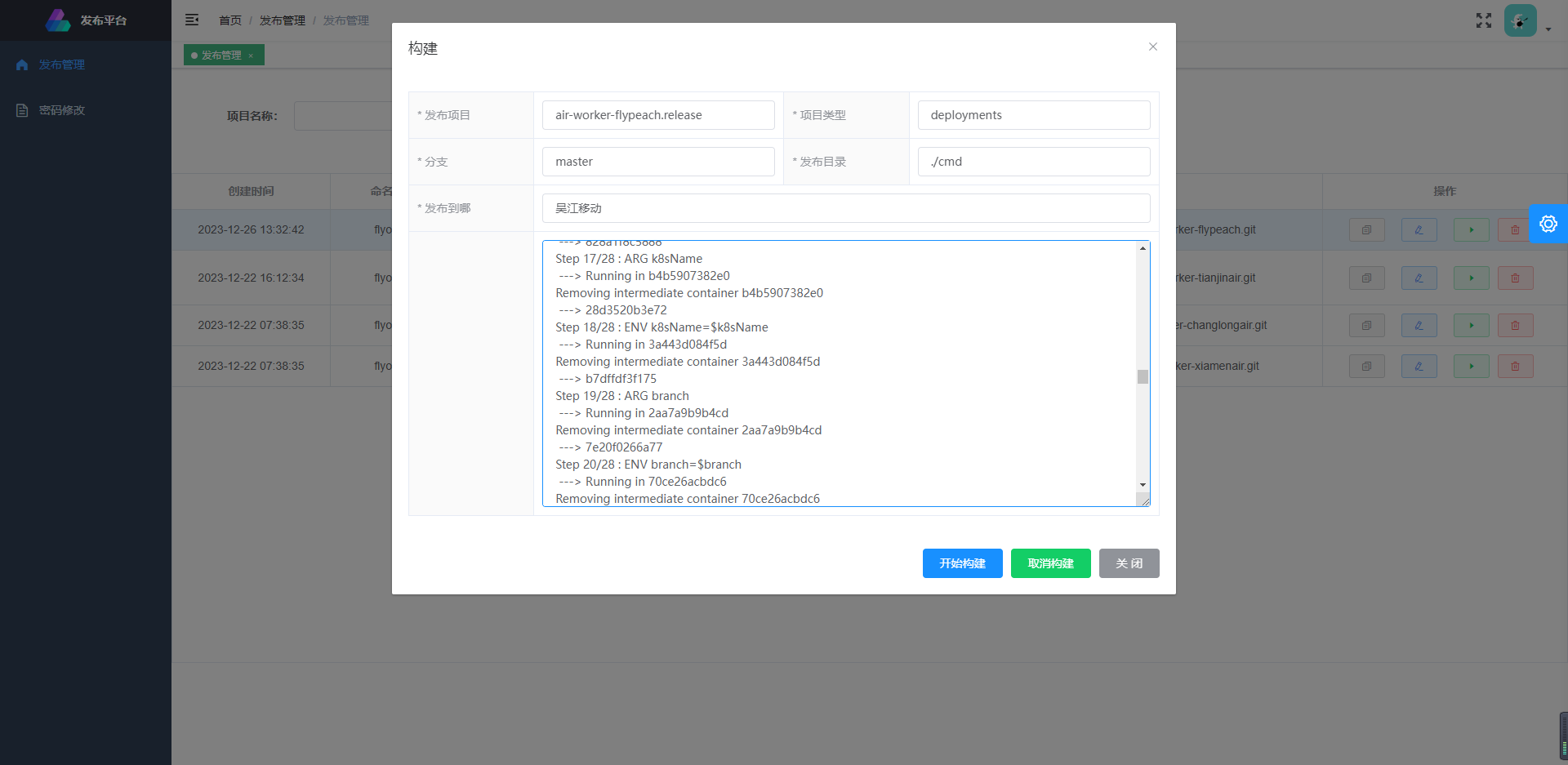Image resolution: width=1568 pixels, height=765 pixels.
Task: Click build play icon in xiamenair.git row
Action: point(1471,366)
